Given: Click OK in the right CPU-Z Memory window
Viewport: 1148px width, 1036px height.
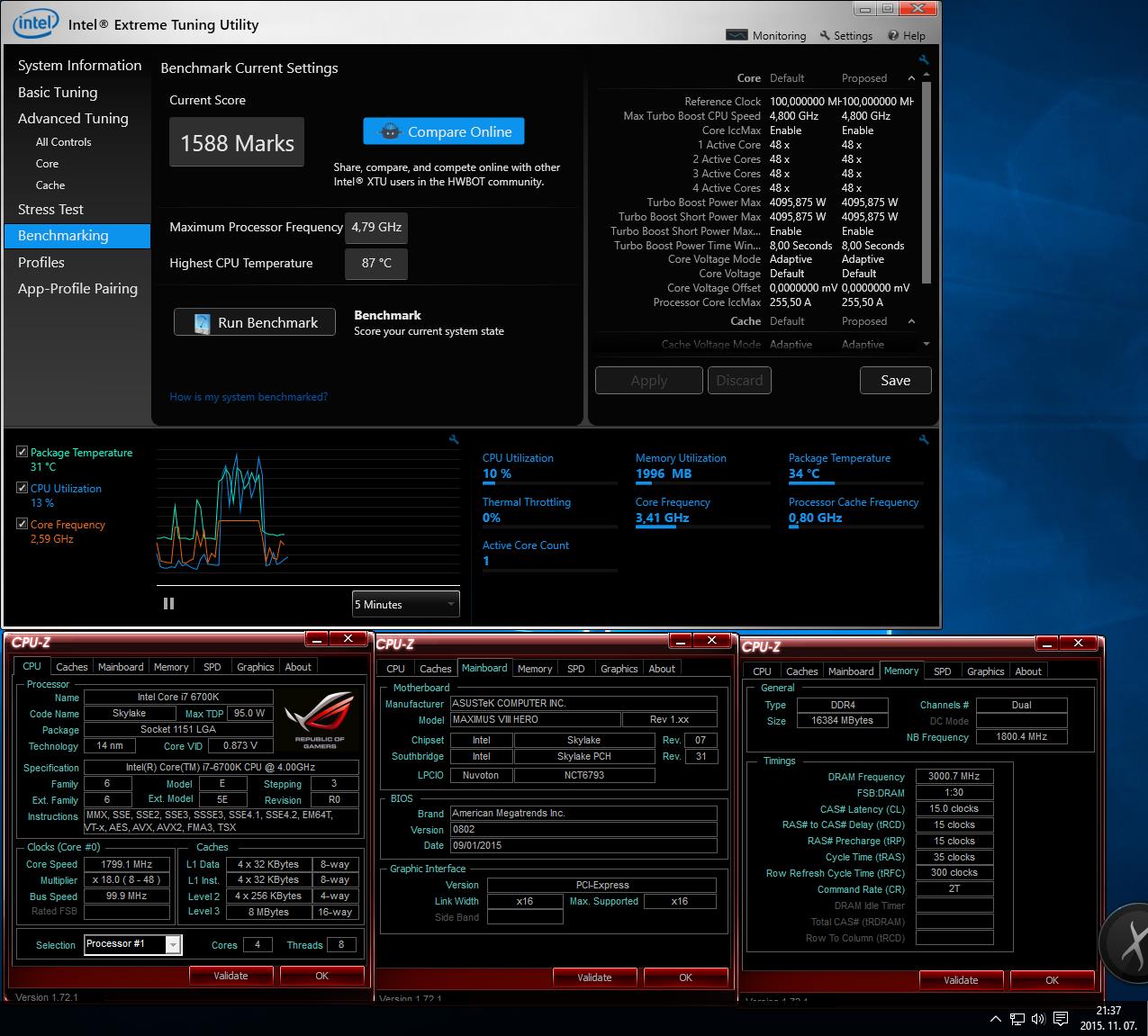Looking at the screenshot, I should [1052, 980].
